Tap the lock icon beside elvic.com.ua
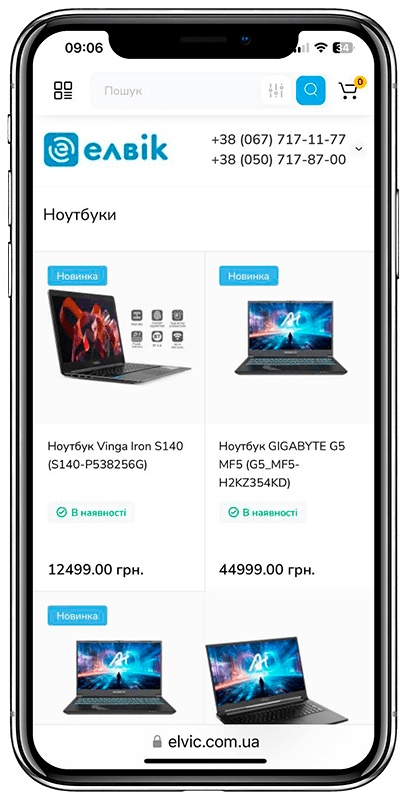The image size is (407, 800). pos(157,741)
